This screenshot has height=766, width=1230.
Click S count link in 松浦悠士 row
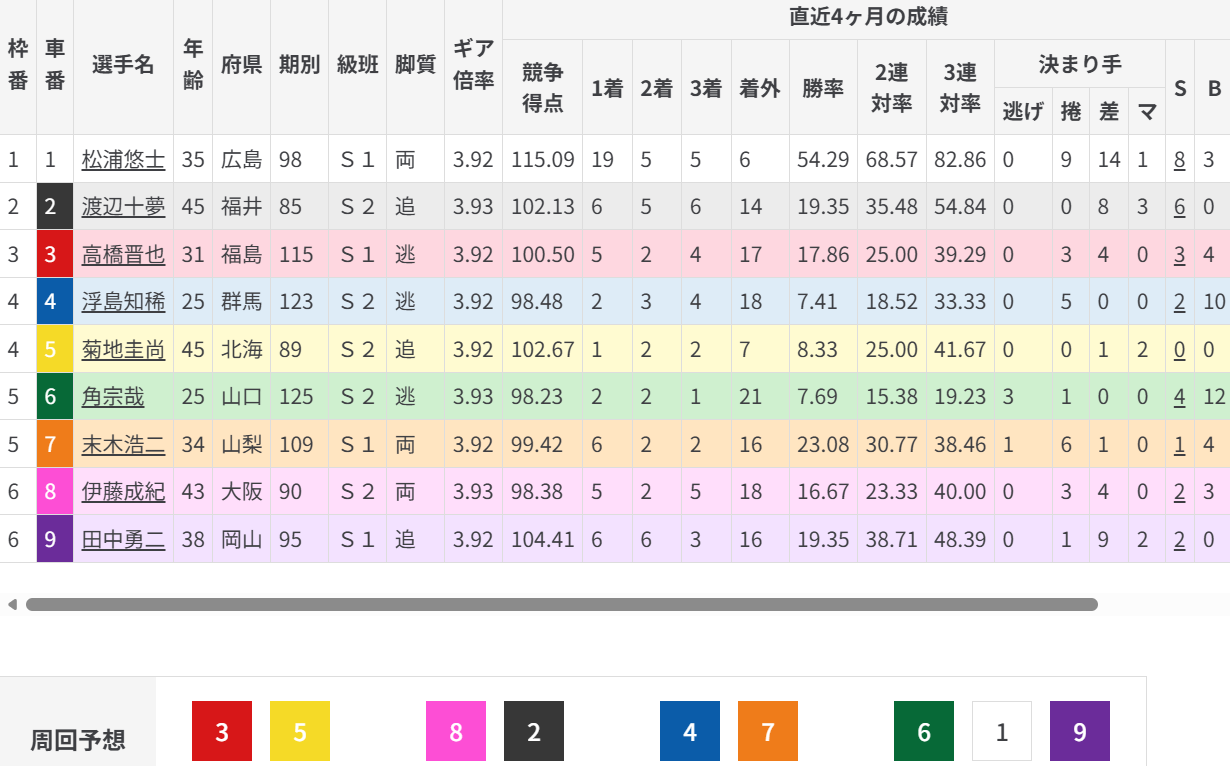point(1179,159)
